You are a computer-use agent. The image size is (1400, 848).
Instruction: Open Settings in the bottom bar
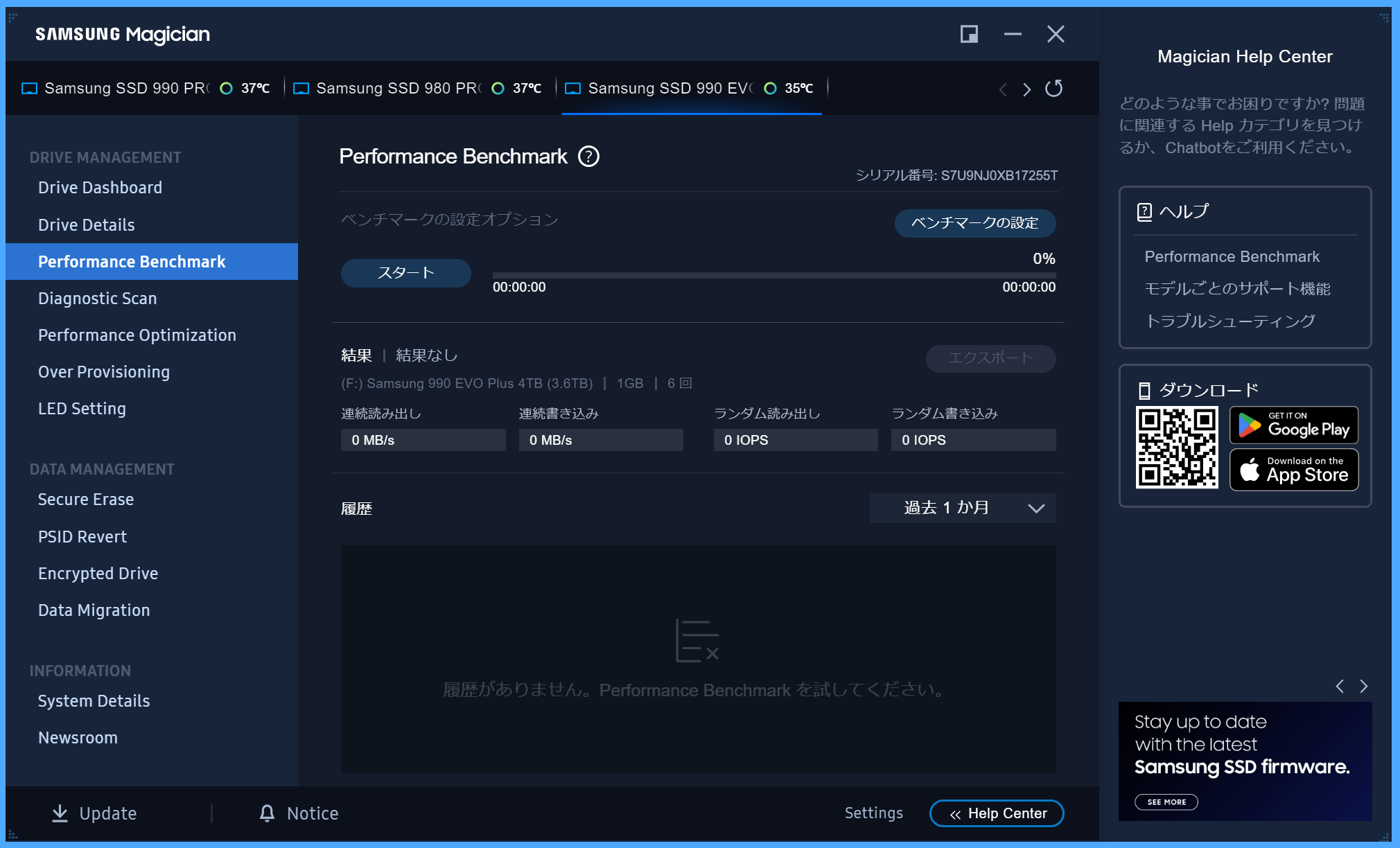(x=873, y=813)
